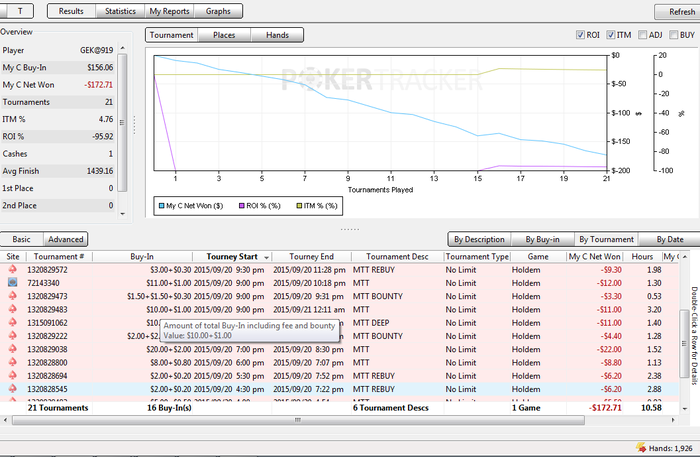700x457 pixels.
Task: Select the Tournament graph tab
Action: point(172,35)
